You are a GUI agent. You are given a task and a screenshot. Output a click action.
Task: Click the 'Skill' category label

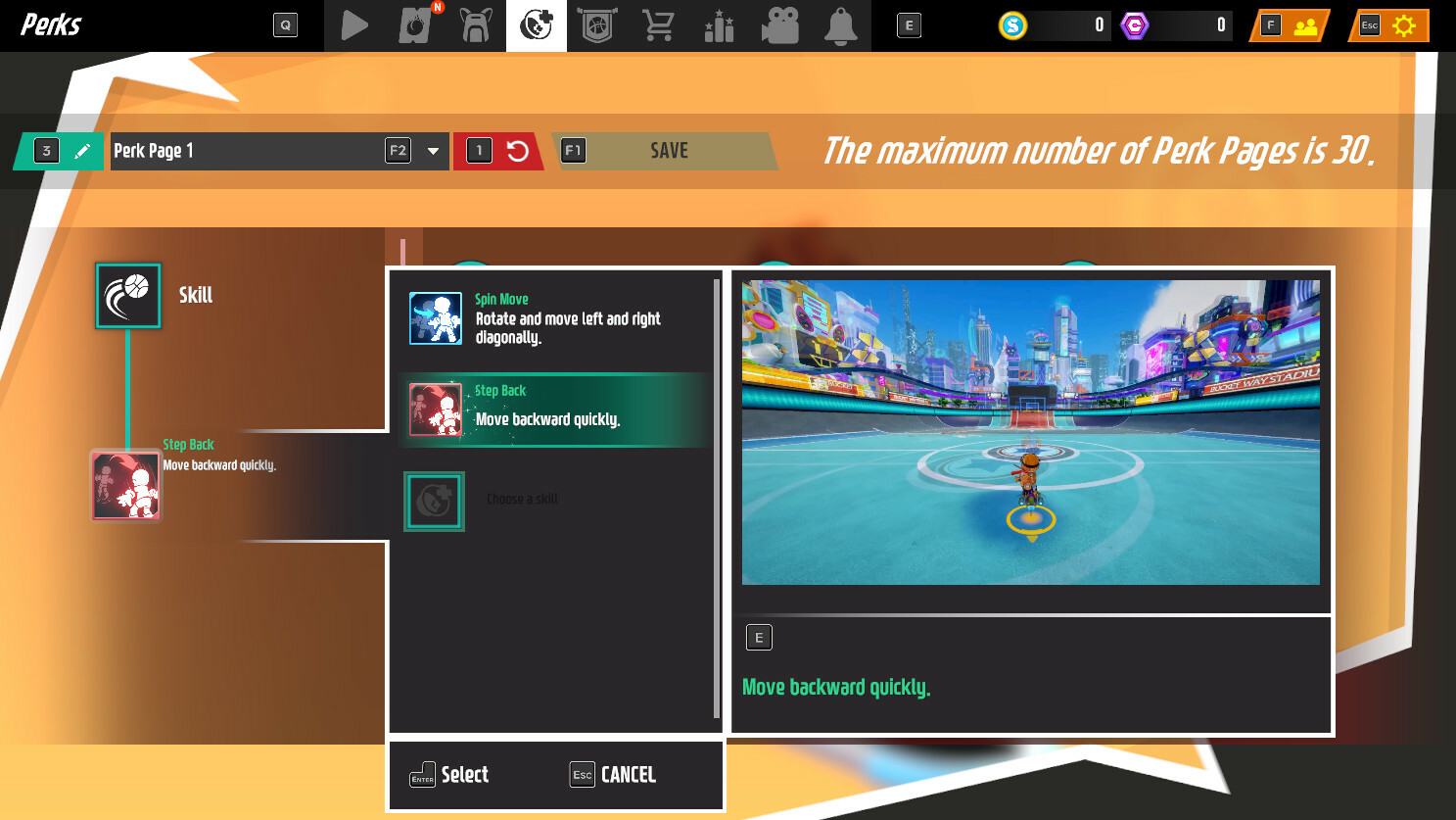pyautogui.click(x=196, y=295)
